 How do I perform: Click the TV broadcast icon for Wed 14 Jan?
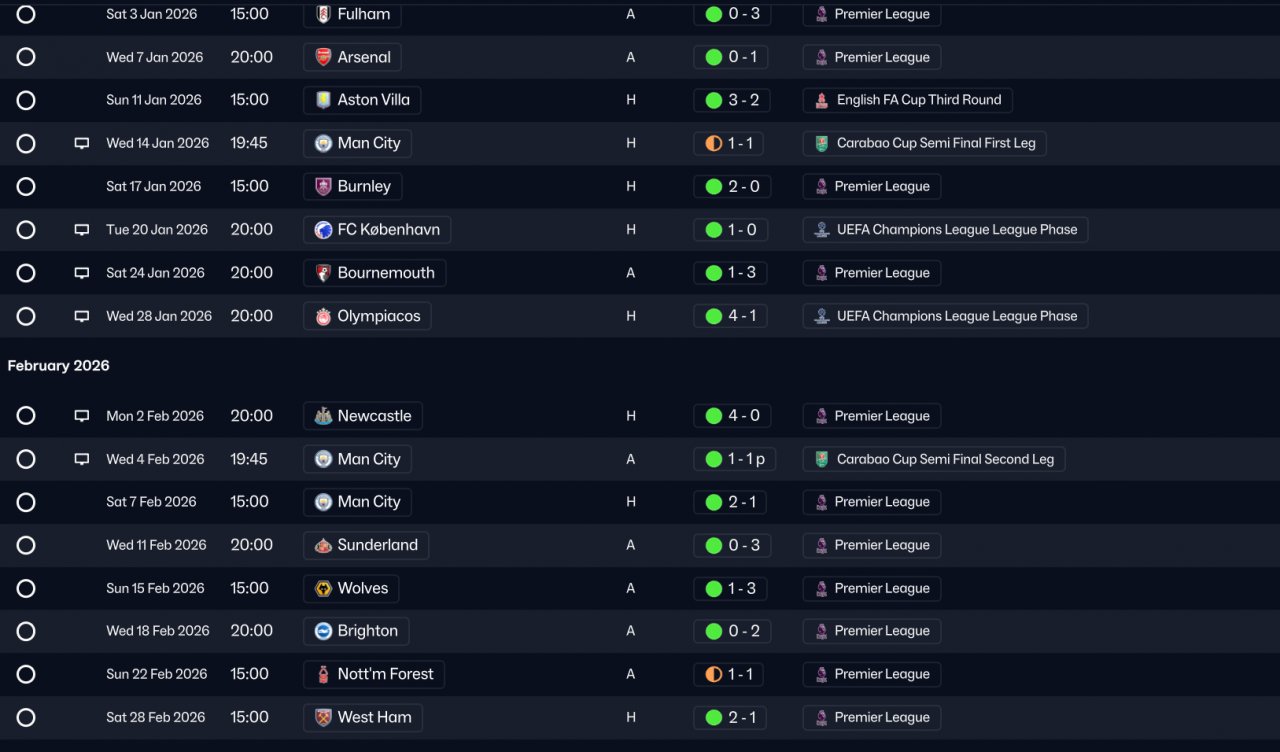[82, 143]
